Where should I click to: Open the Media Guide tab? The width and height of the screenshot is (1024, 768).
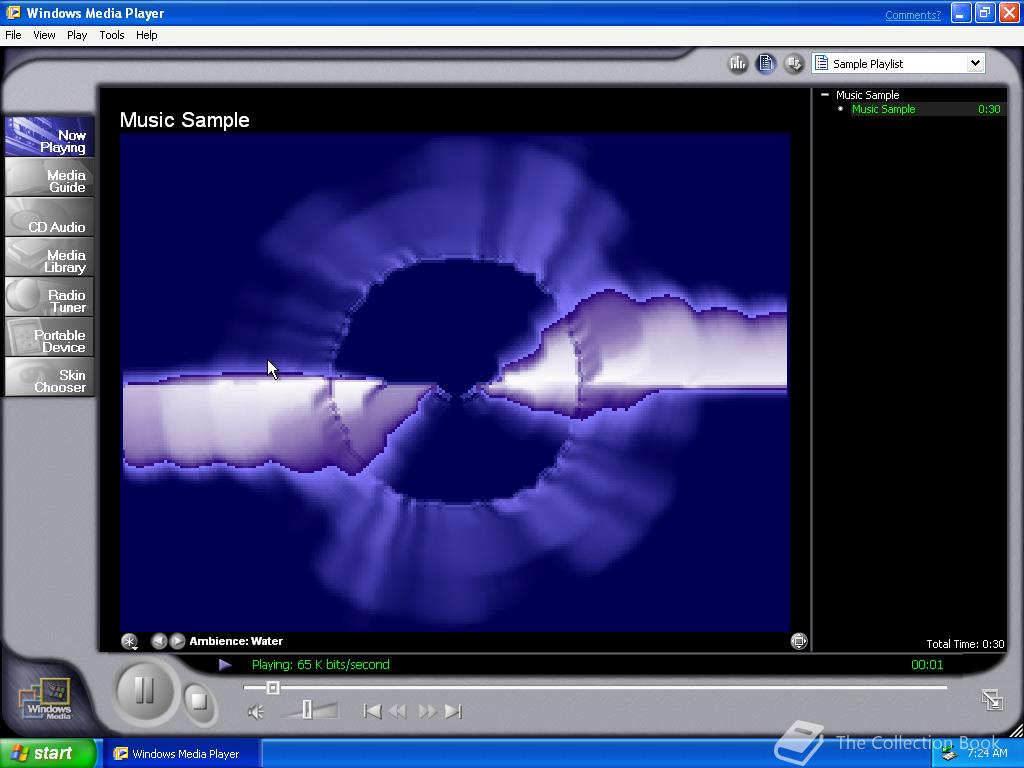click(50, 178)
